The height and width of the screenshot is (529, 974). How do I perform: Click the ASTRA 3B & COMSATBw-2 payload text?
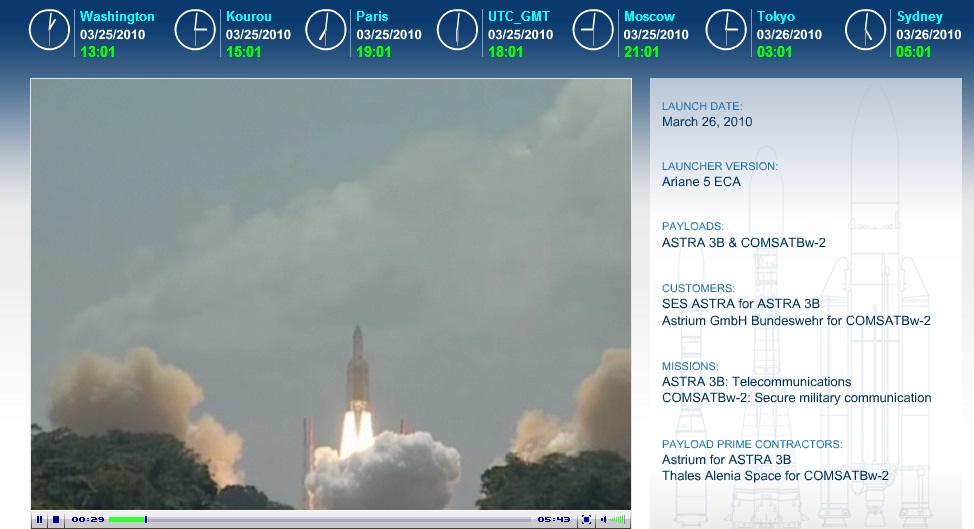click(x=743, y=242)
